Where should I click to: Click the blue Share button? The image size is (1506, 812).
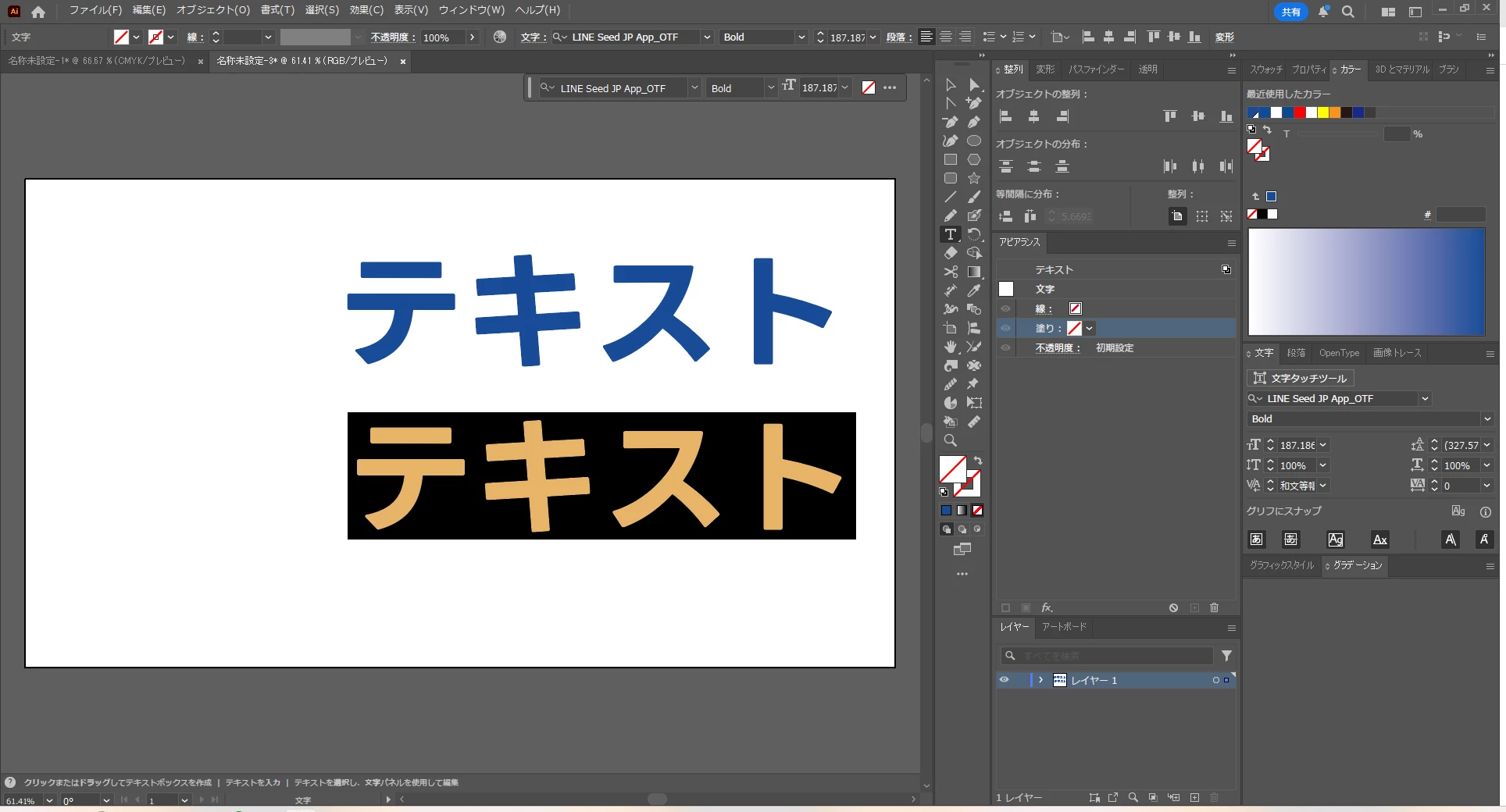[1290, 12]
